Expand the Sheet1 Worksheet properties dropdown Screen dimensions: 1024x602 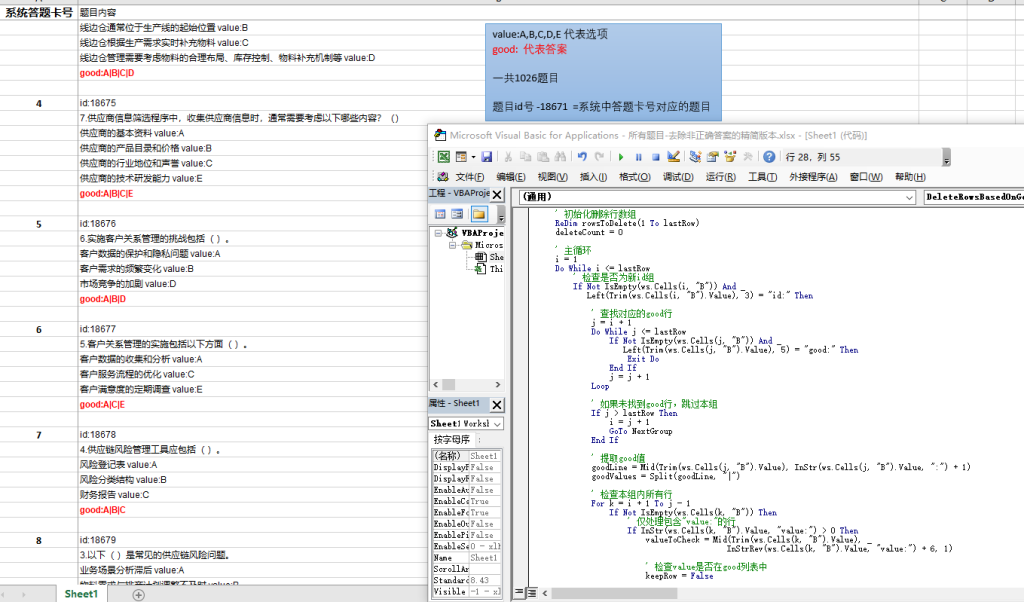coord(497,424)
